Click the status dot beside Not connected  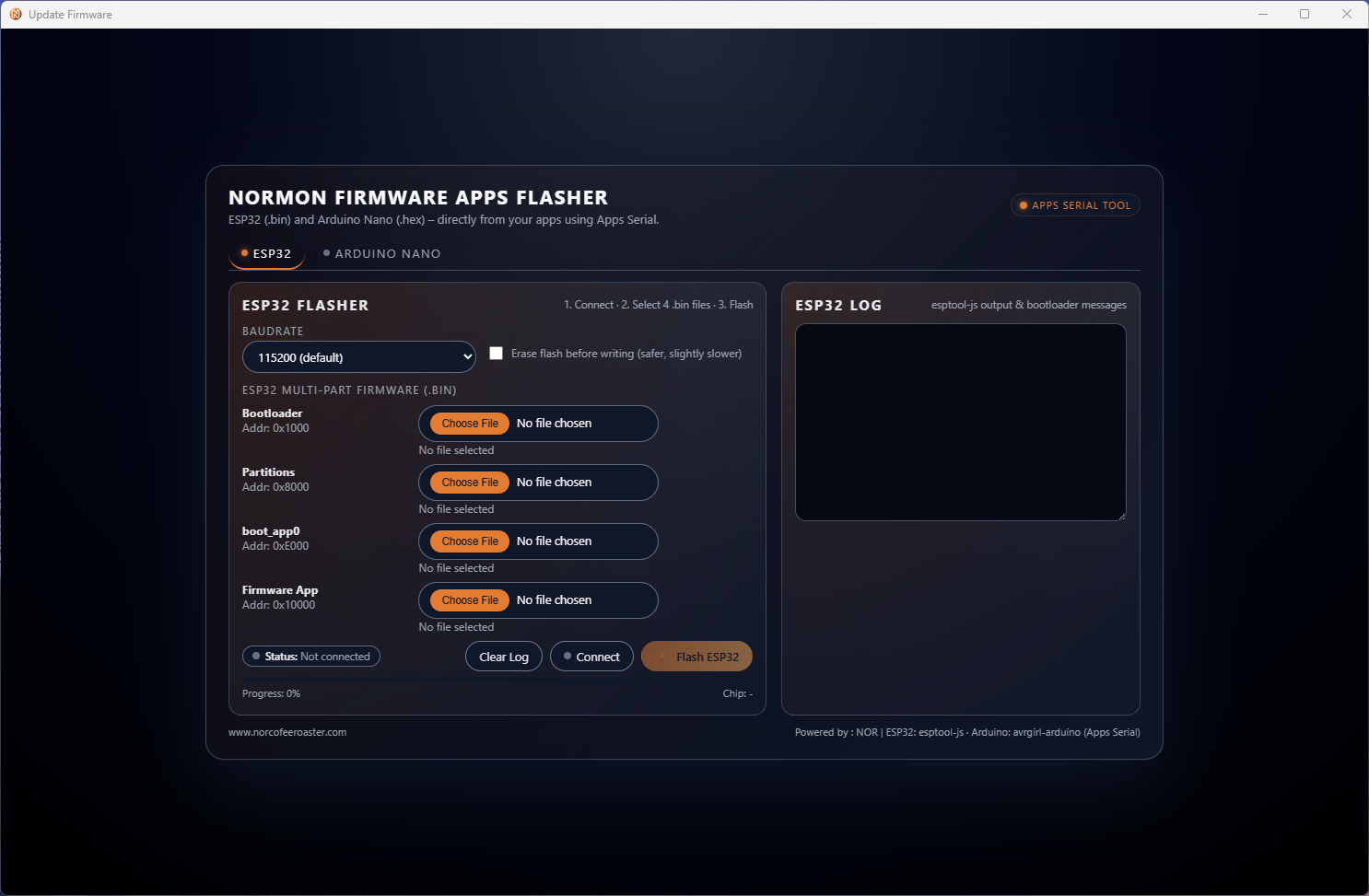pos(256,657)
